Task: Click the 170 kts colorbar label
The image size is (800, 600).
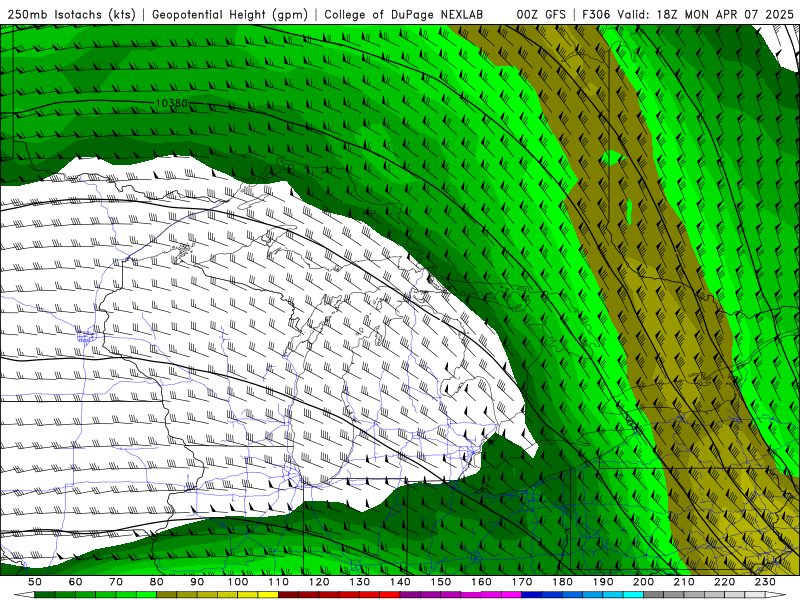Action: (x=522, y=582)
